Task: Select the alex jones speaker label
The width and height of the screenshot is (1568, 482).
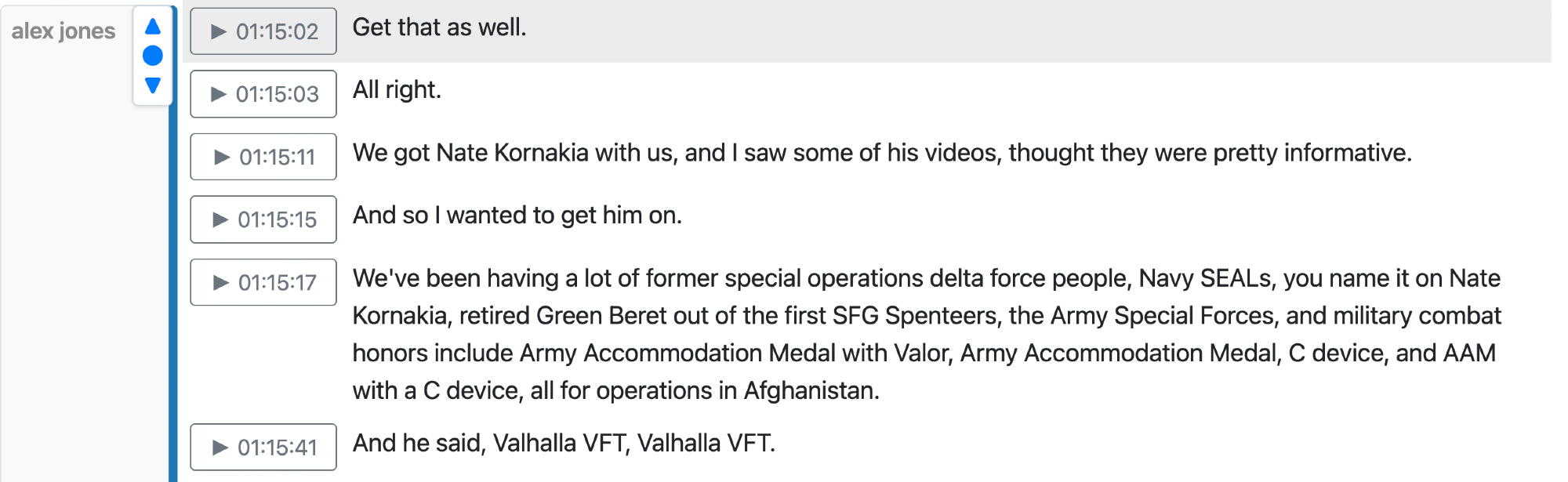Action: [64, 31]
